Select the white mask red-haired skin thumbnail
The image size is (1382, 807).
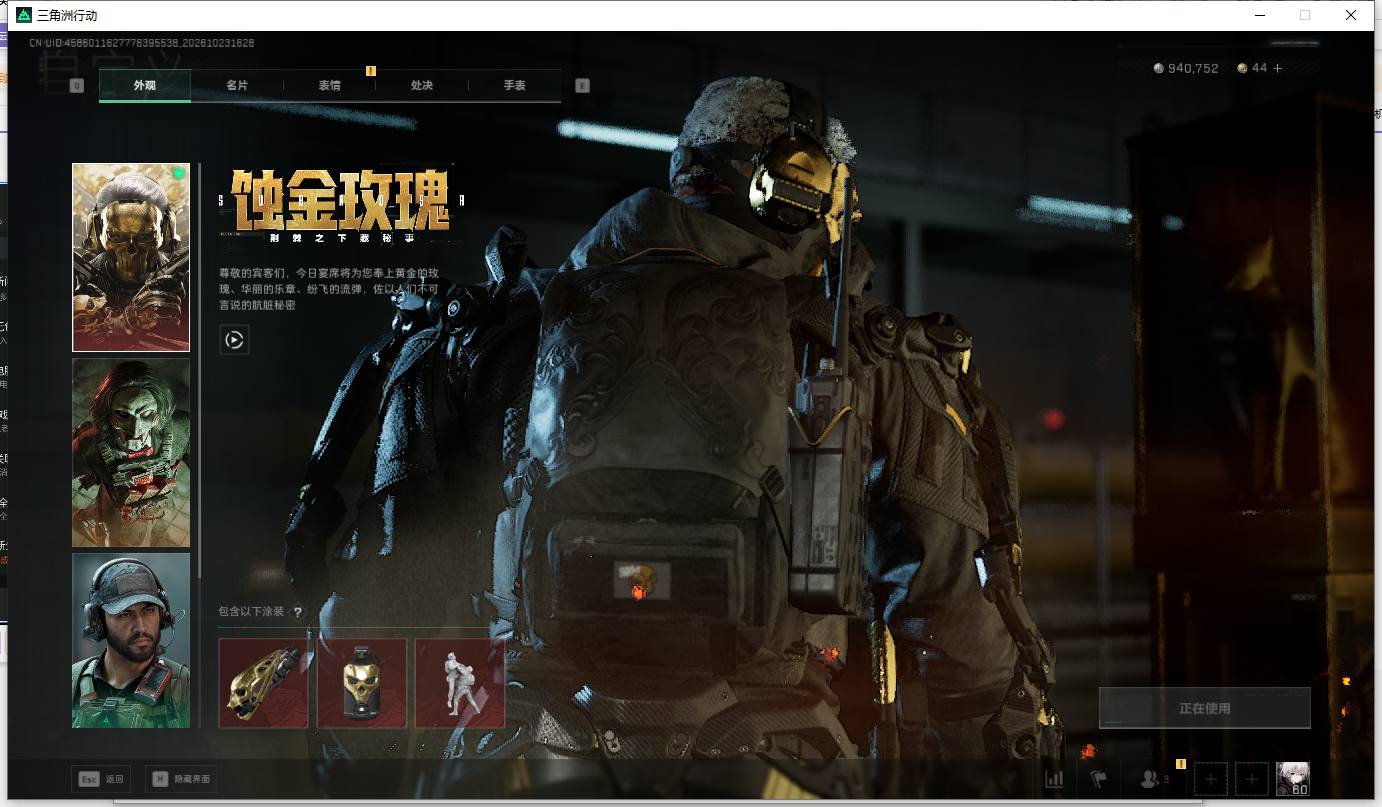[x=131, y=452]
